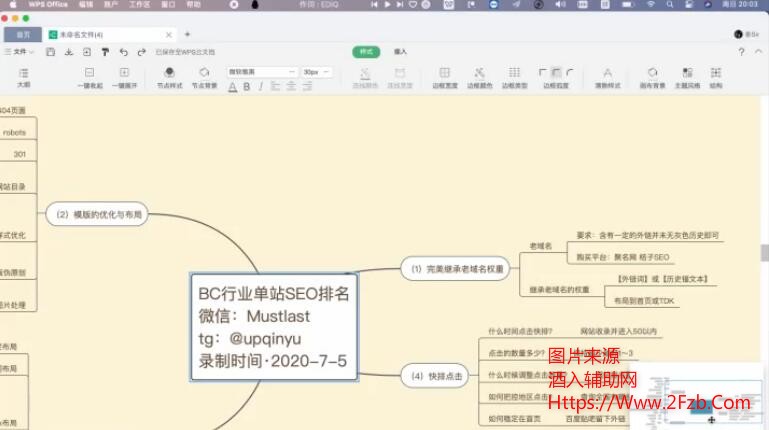Select the central BC行业单站SEO排名 node
Viewport: 769px width, 430px height.
point(274,328)
